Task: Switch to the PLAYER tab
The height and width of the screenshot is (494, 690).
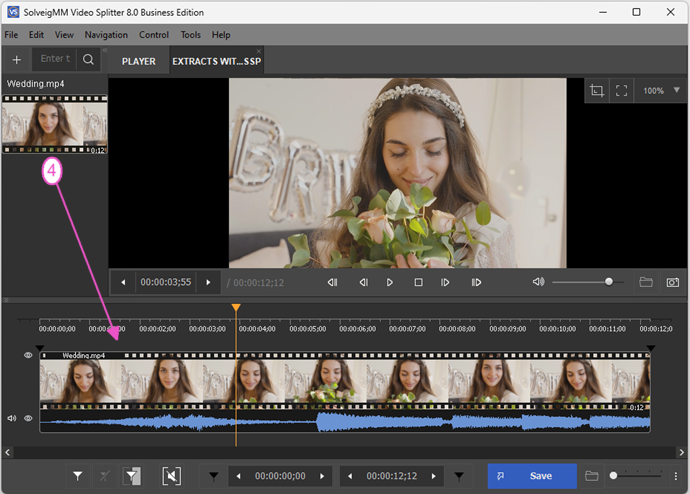Action: [x=139, y=61]
